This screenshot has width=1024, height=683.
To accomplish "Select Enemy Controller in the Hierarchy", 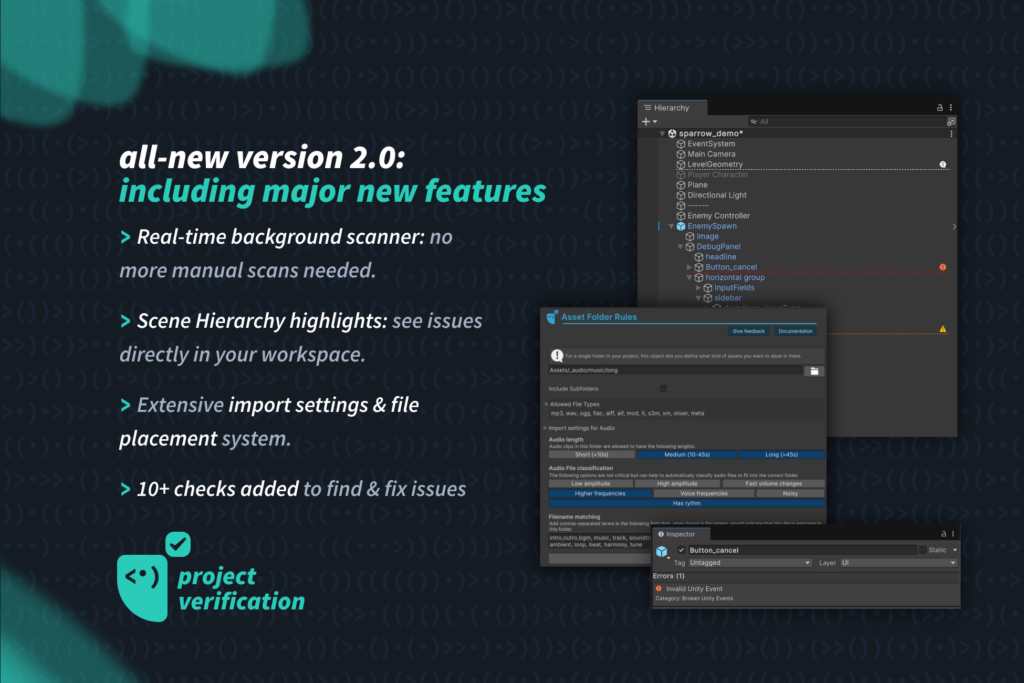I will coord(718,215).
